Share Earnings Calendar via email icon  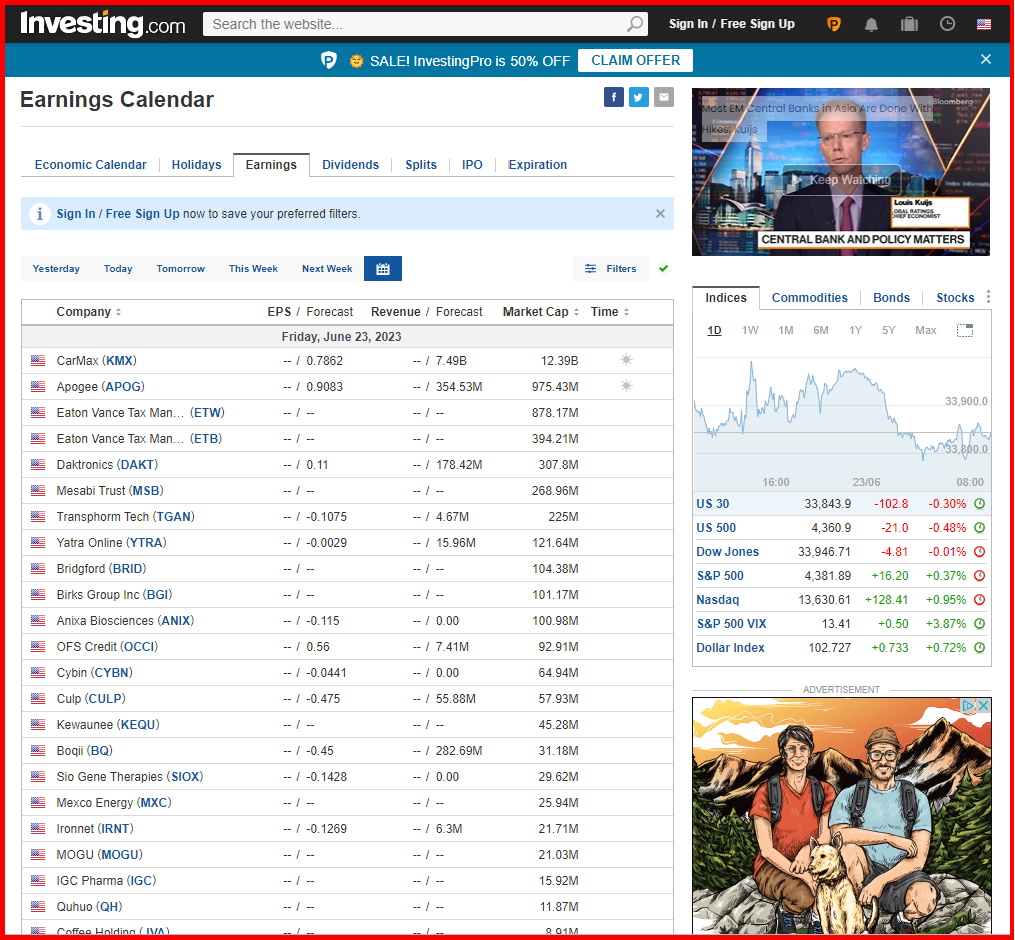point(663,96)
